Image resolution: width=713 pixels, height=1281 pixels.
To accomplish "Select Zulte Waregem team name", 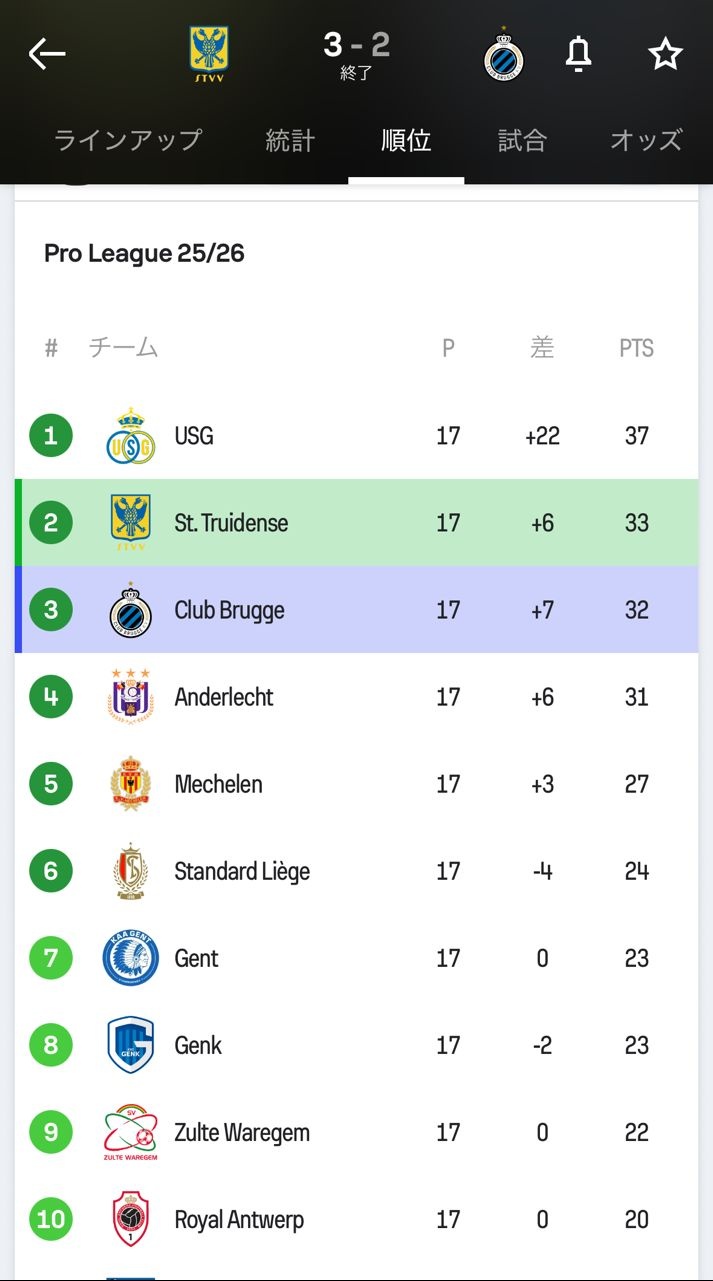I will [242, 1133].
